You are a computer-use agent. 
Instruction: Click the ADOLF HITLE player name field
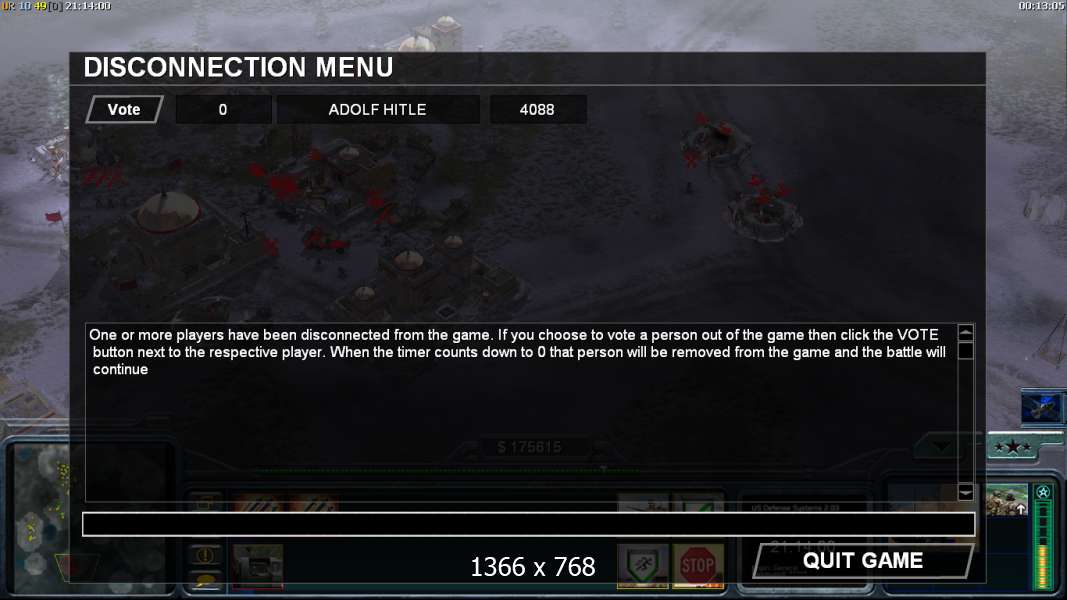(x=378, y=110)
